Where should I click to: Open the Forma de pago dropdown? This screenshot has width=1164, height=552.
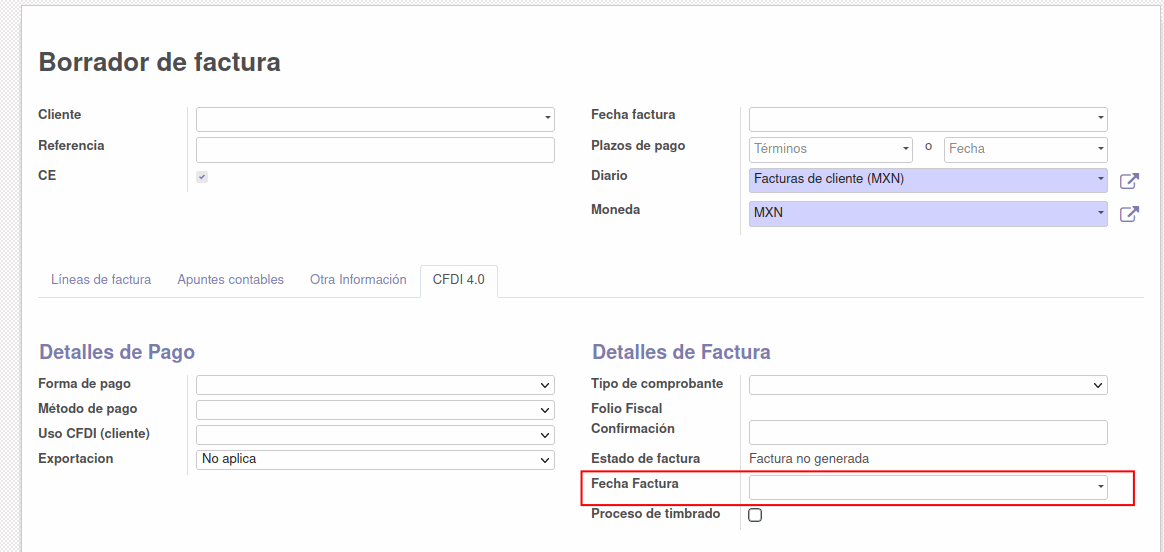[x=375, y=385]
